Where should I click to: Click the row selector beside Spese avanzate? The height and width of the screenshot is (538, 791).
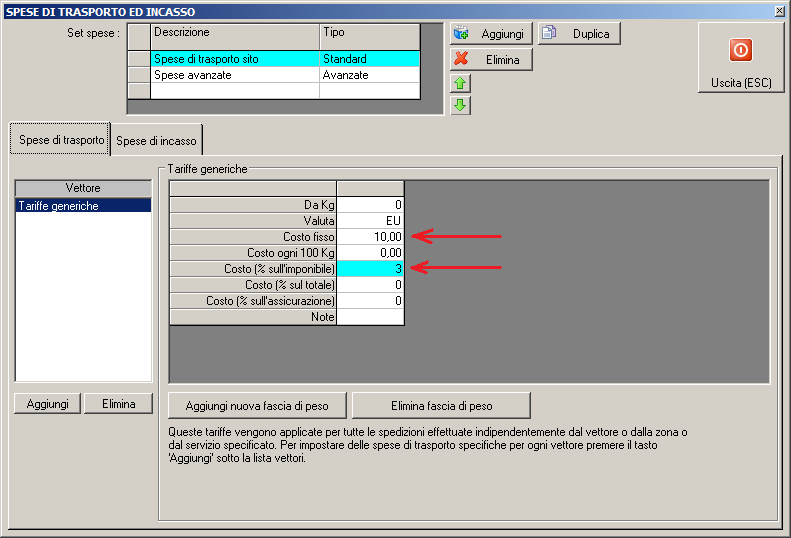139,75
